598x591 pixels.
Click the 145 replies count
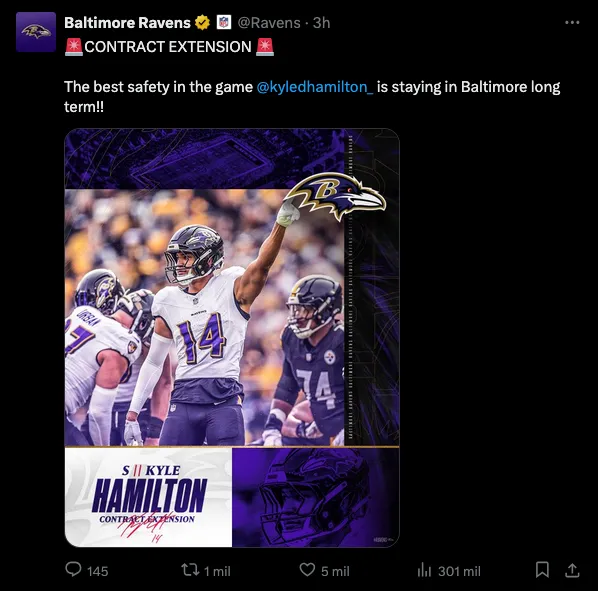tap(98, 571)
